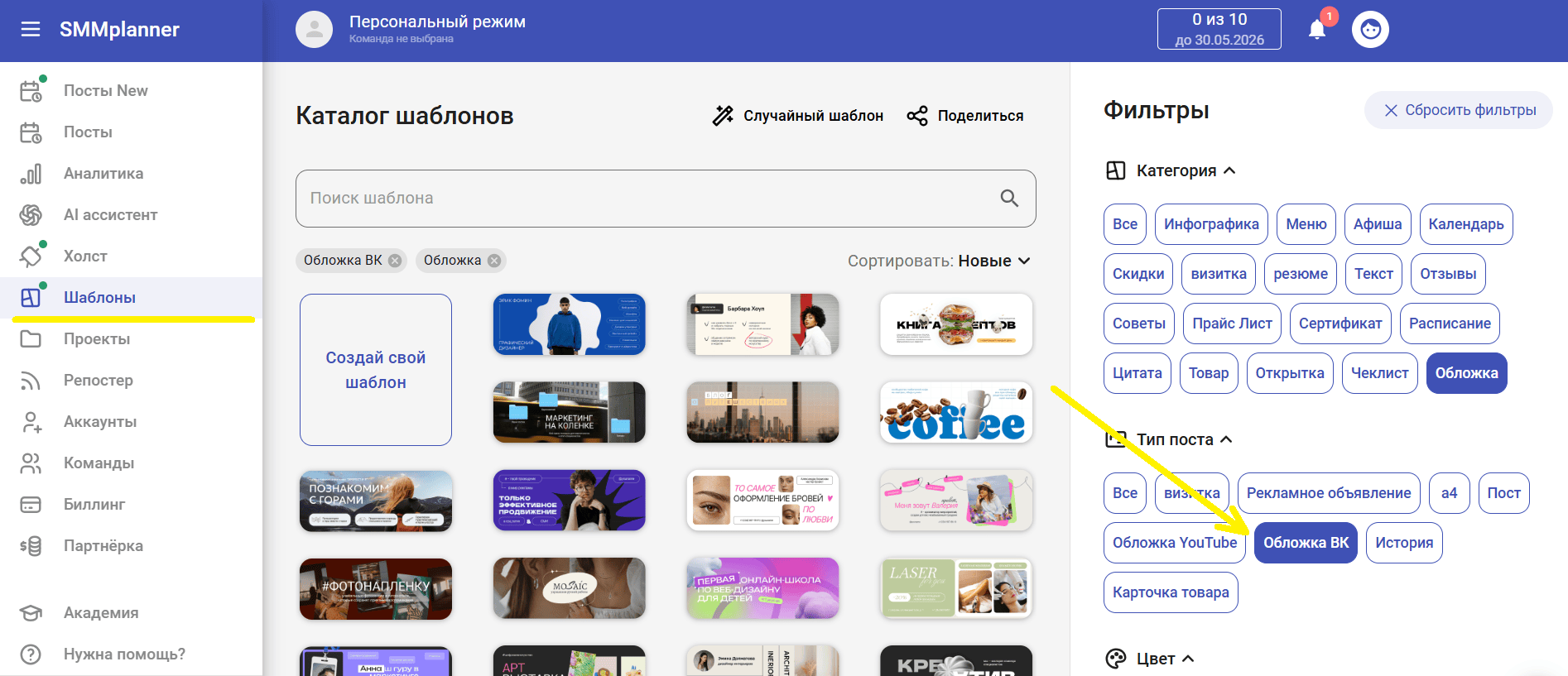The height and width of the screenshot is (676, 1568).
Task: Click the Посты New calendar icon
Action: click(31, 91)
